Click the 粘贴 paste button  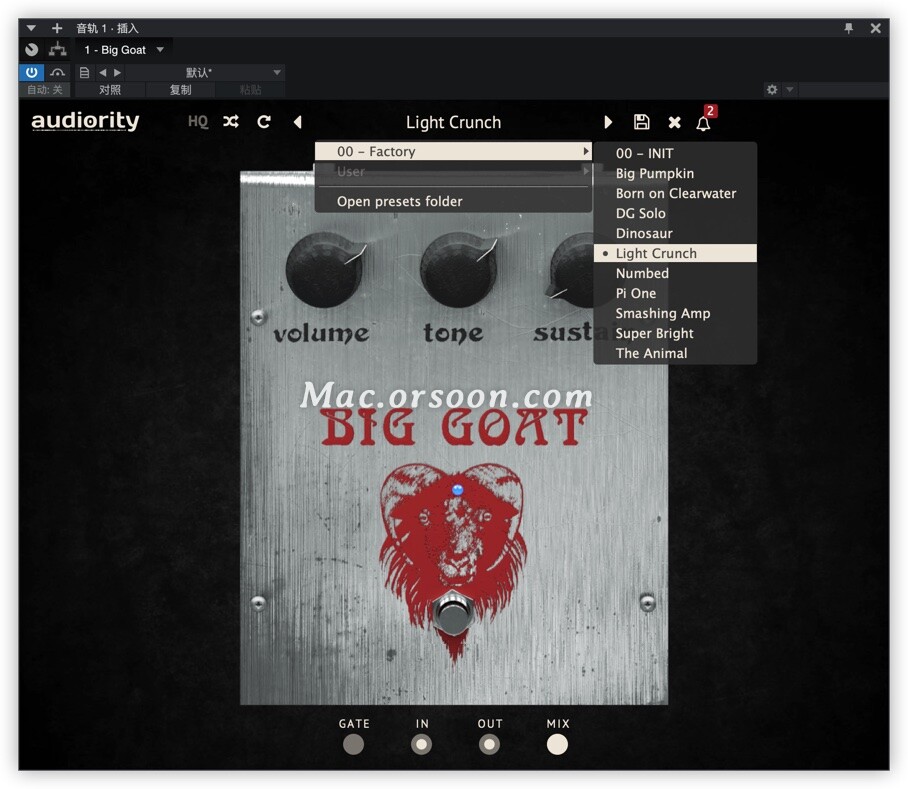250,90
